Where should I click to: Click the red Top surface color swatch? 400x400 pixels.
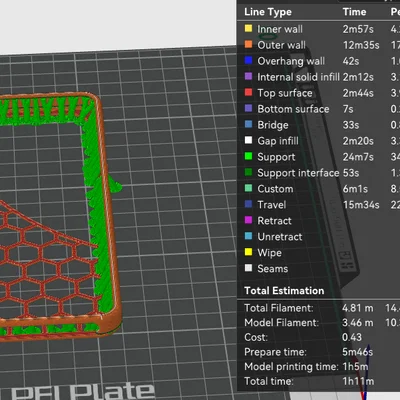coord(248,92)
